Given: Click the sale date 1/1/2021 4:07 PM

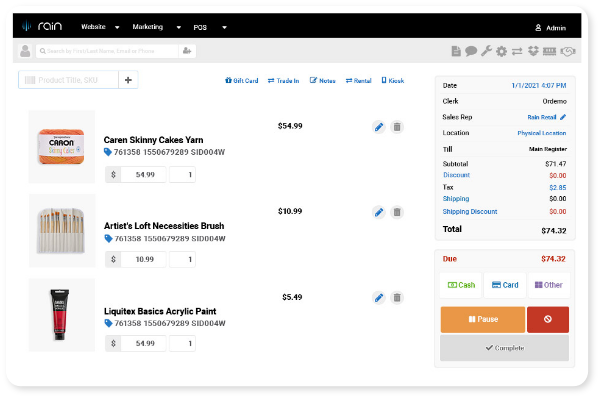Looking at the screenshot, I should 539,85.
